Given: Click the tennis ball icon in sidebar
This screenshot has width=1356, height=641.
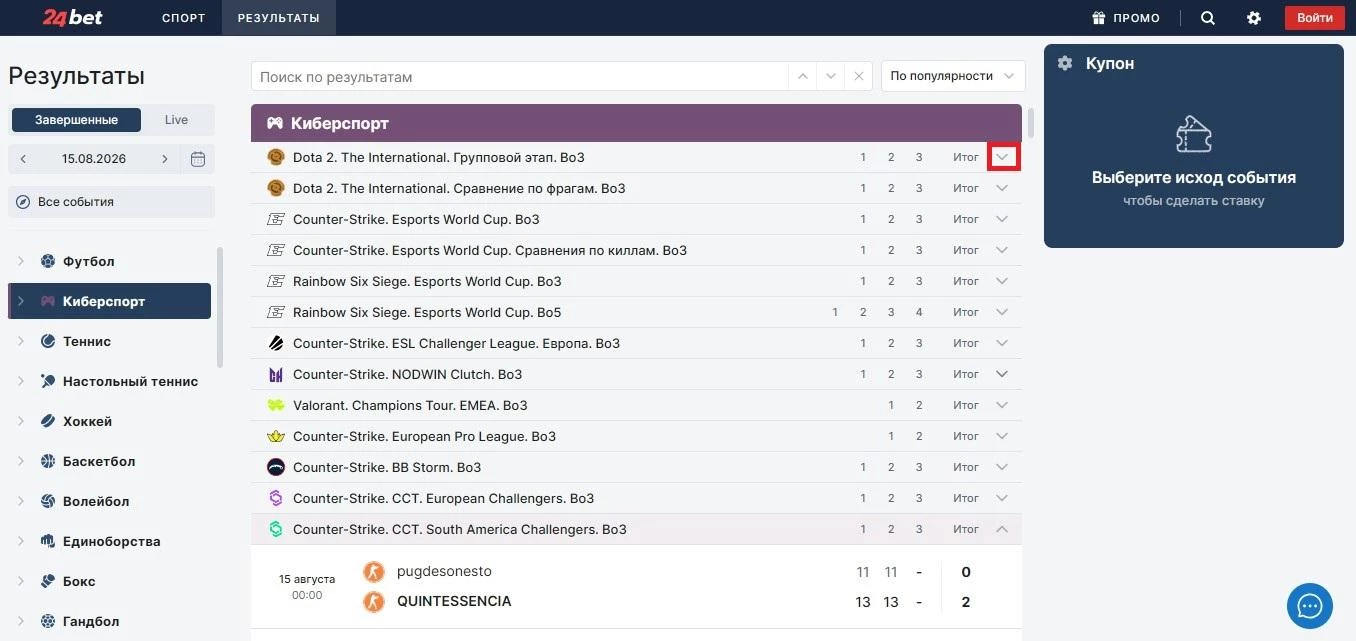Looking at the screenshot, I should [x=48, y=341].
